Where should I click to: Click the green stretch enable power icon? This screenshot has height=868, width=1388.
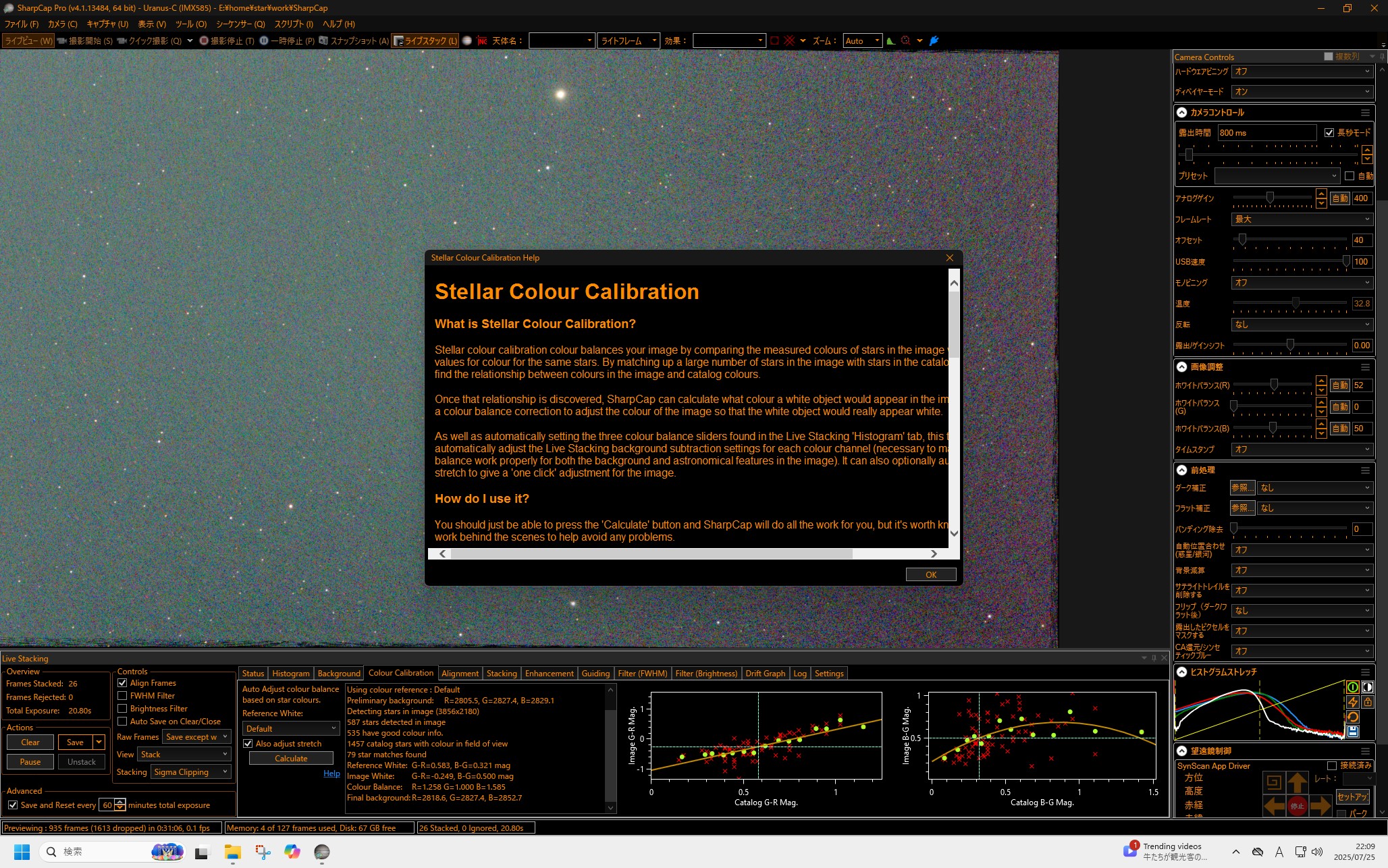pyautogui.click(x=1353, y=687)
